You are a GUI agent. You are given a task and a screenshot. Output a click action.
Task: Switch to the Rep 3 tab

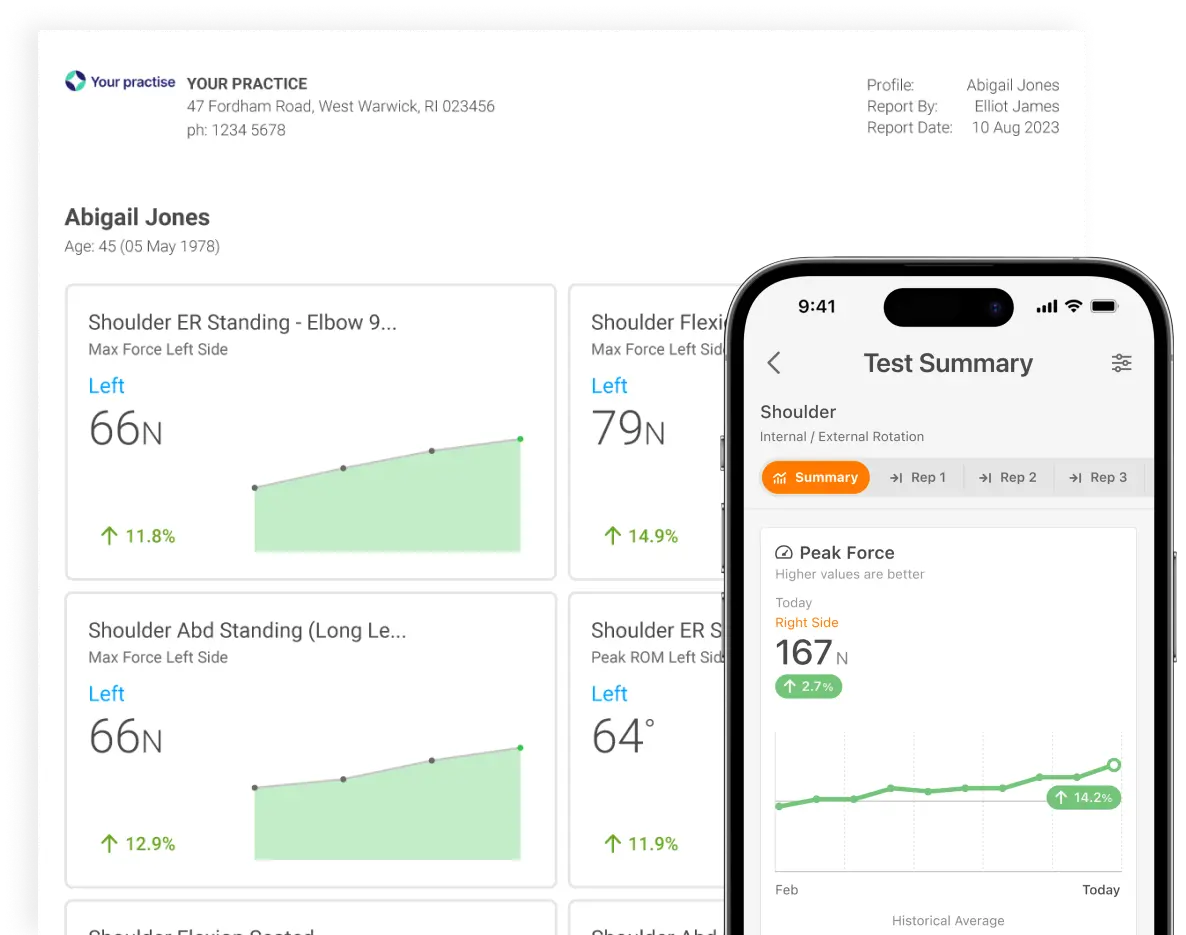point(1097,478)
